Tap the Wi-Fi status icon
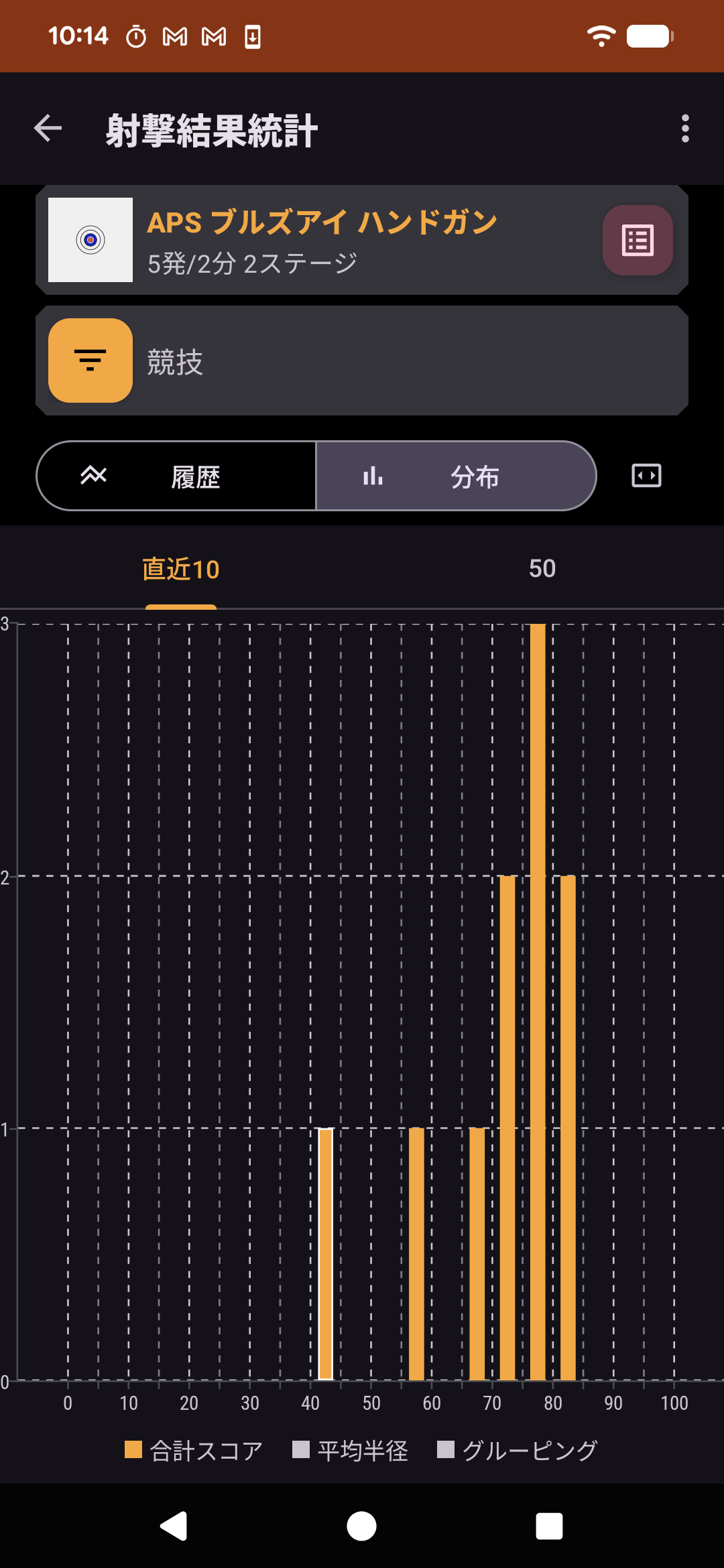The height and width of the screenshot is (1568, 724). (601, 36)
